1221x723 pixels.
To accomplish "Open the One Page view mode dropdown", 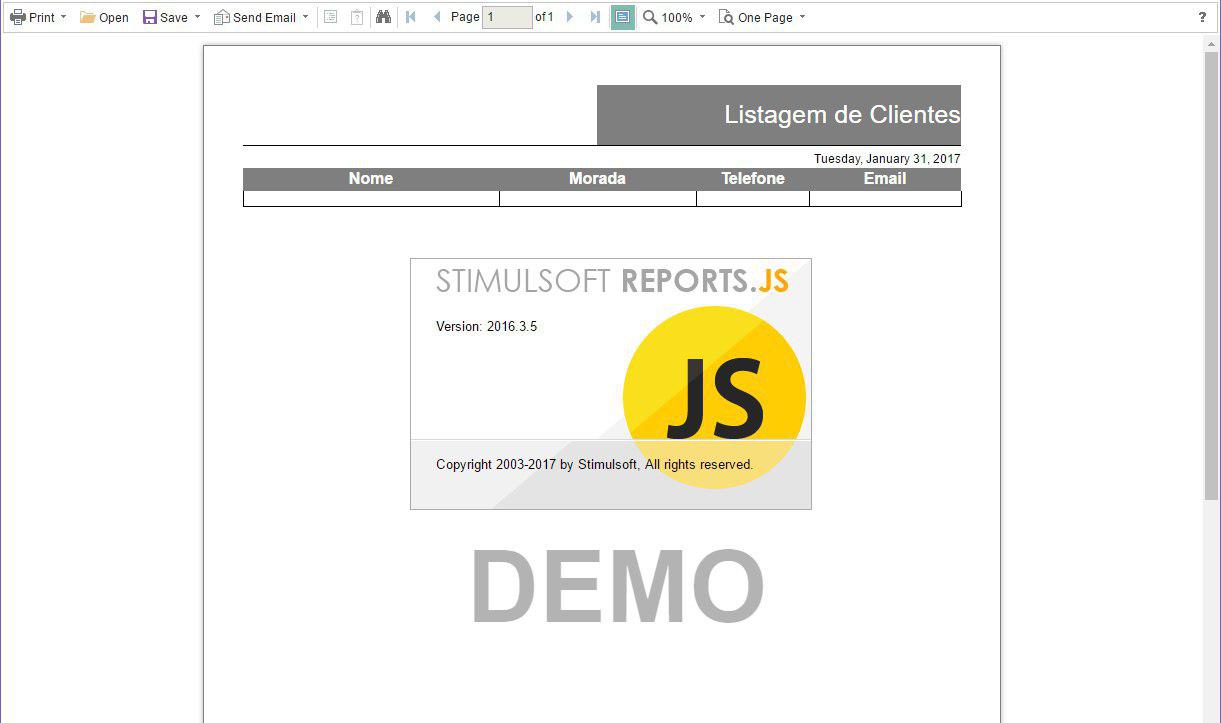I will (762, 17).
